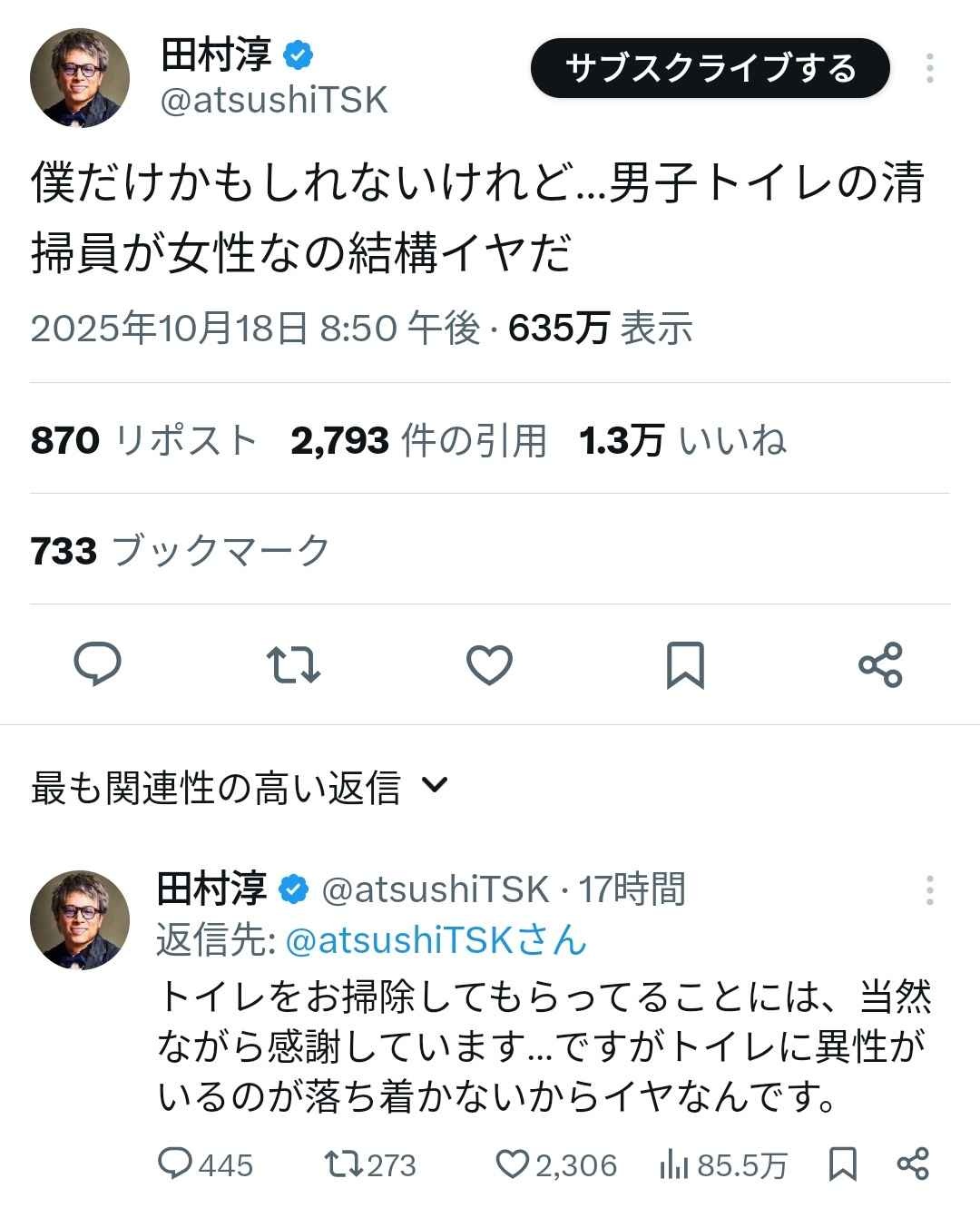Share the reply tweet

click(x=912, y=1164)
